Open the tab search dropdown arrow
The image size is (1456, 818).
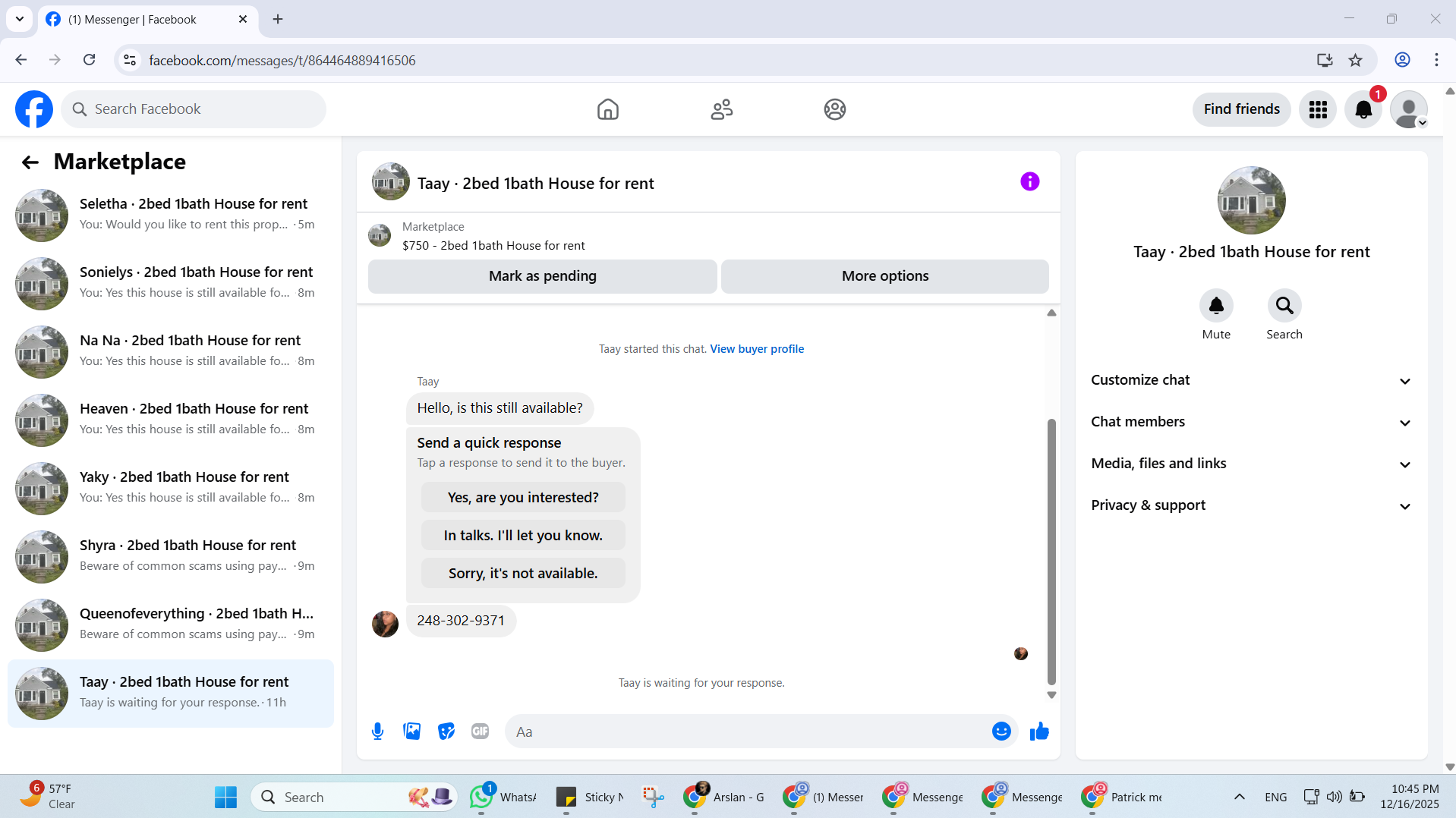point(20,19)
